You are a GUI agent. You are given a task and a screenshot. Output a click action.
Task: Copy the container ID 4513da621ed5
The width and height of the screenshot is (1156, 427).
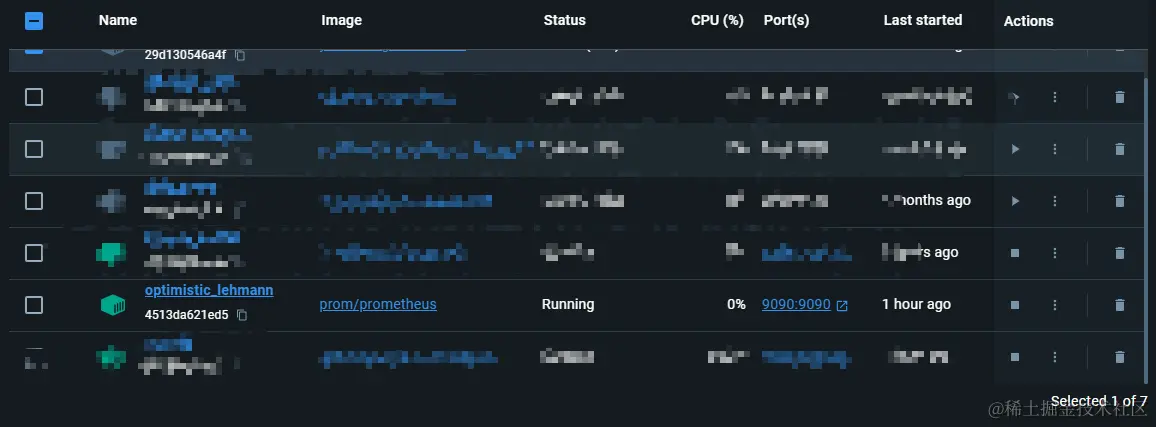pos(242,315)
